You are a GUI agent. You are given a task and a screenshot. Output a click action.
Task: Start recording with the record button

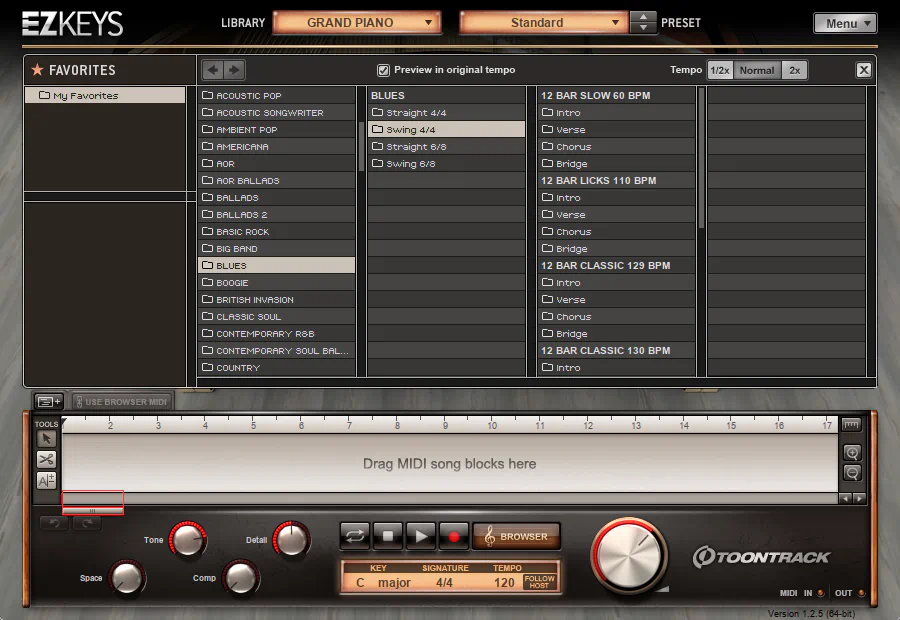454,536
